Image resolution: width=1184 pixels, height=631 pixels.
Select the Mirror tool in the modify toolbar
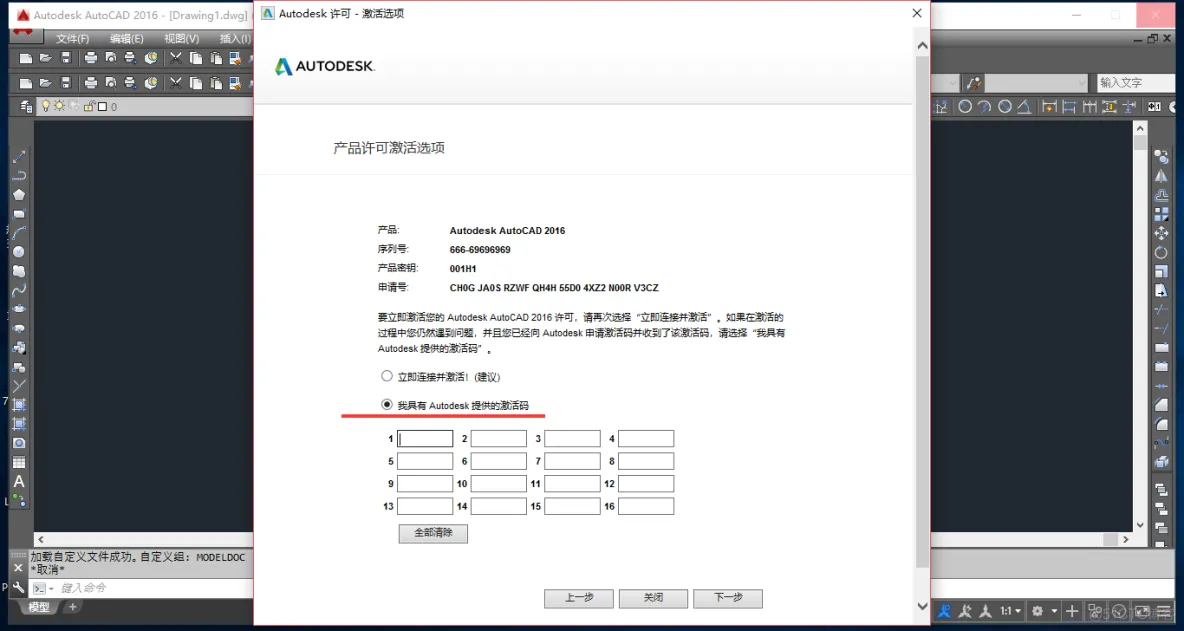[x=1162, y=176]
